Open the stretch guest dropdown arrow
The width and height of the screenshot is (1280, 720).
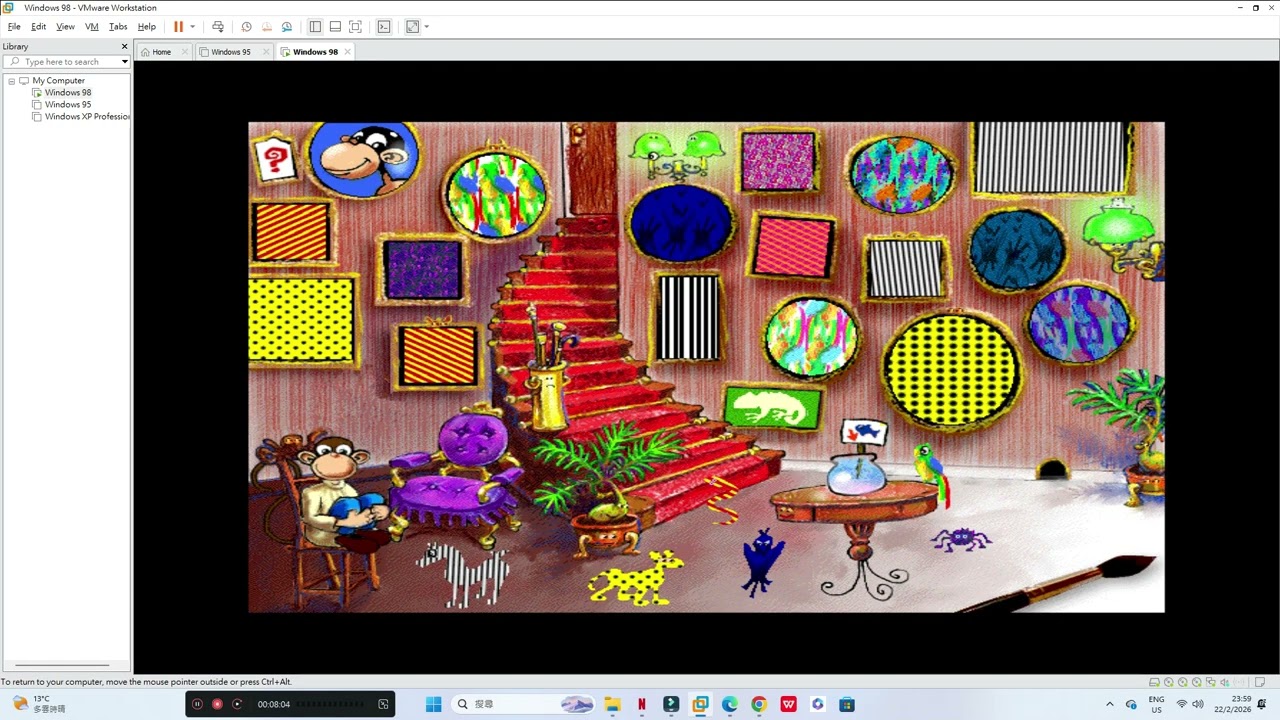(x=426, y=27)
